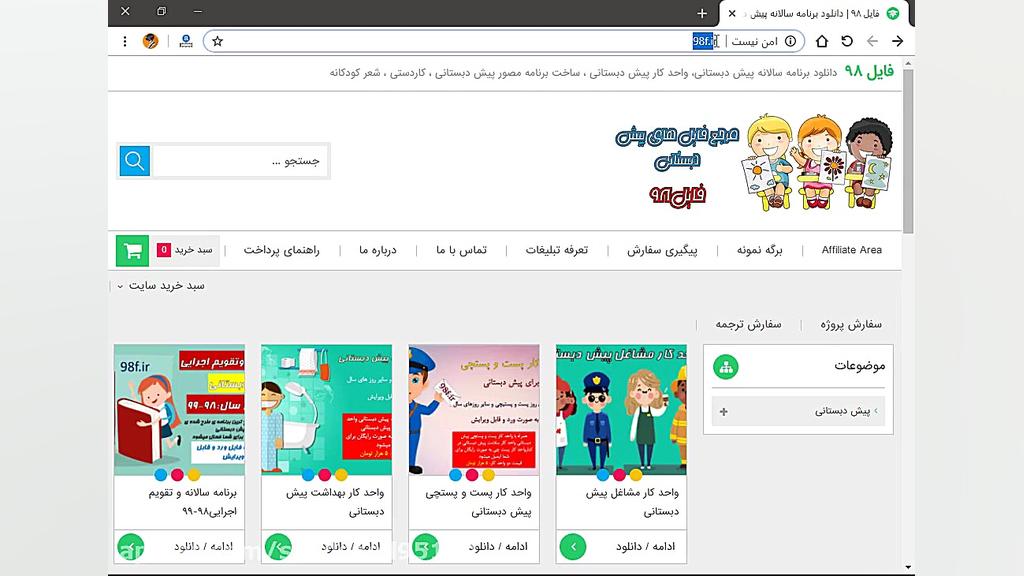Click the green موضوعات category icon
The height and width of the screenshot is (576, 1024).
tap(726, 366)
